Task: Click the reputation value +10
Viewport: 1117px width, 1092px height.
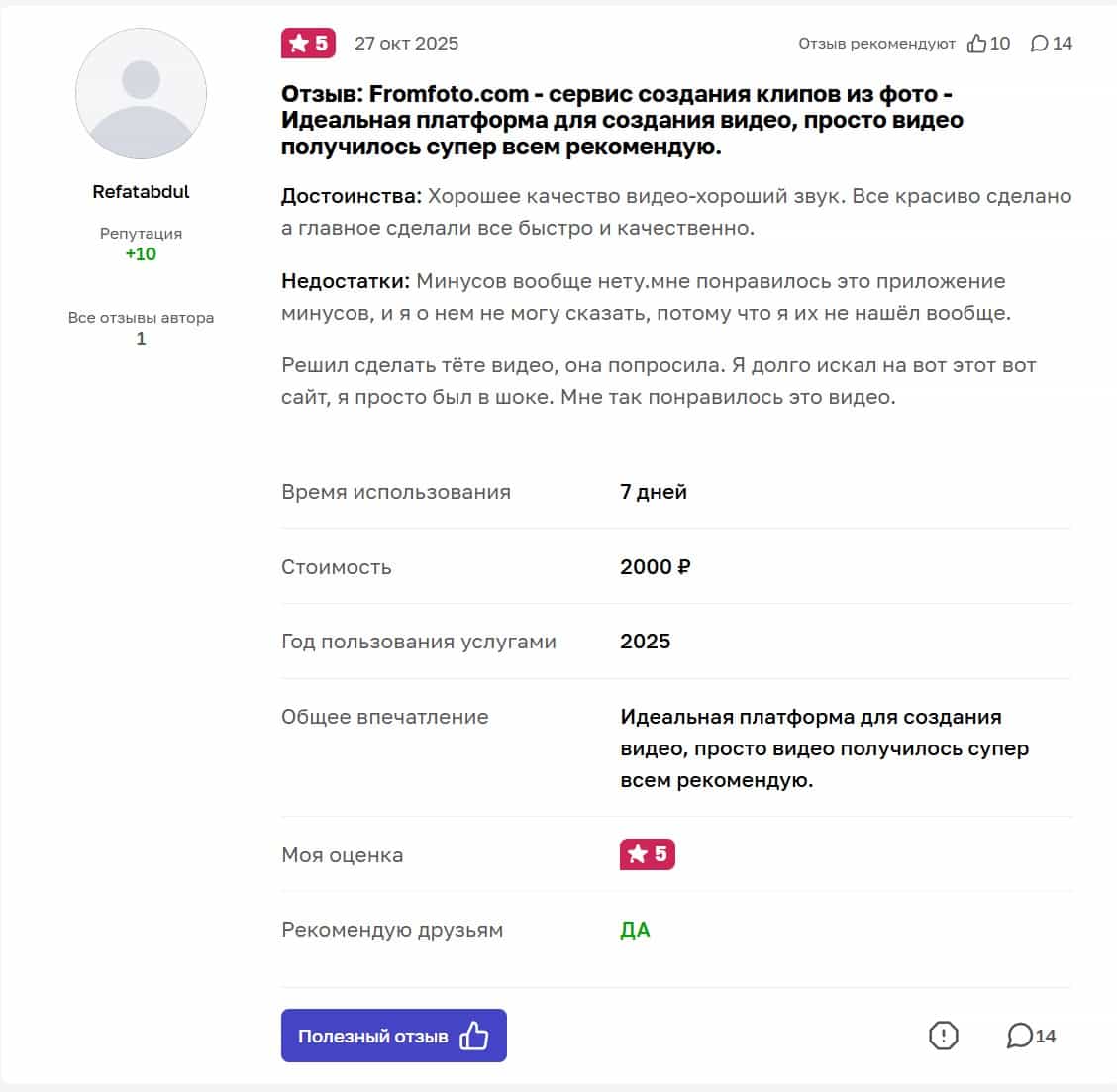Action: pos(141,253)
